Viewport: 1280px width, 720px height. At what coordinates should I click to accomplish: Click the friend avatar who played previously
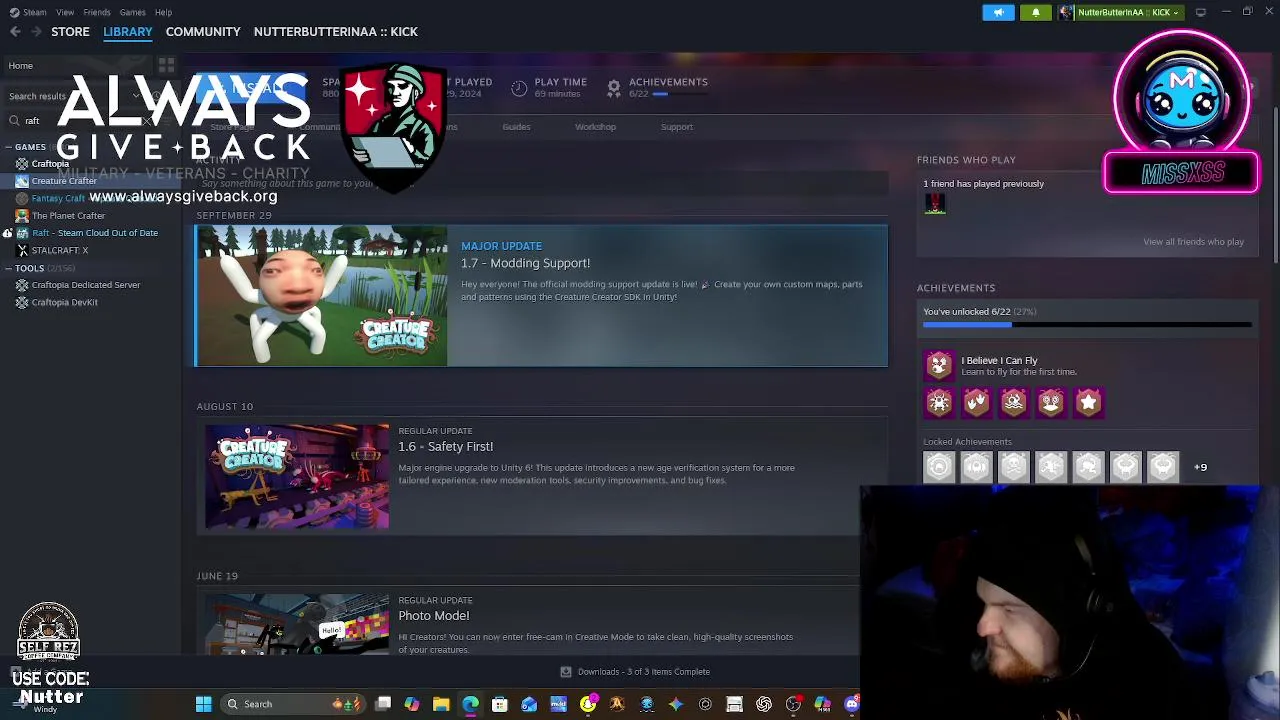(935, 204)
